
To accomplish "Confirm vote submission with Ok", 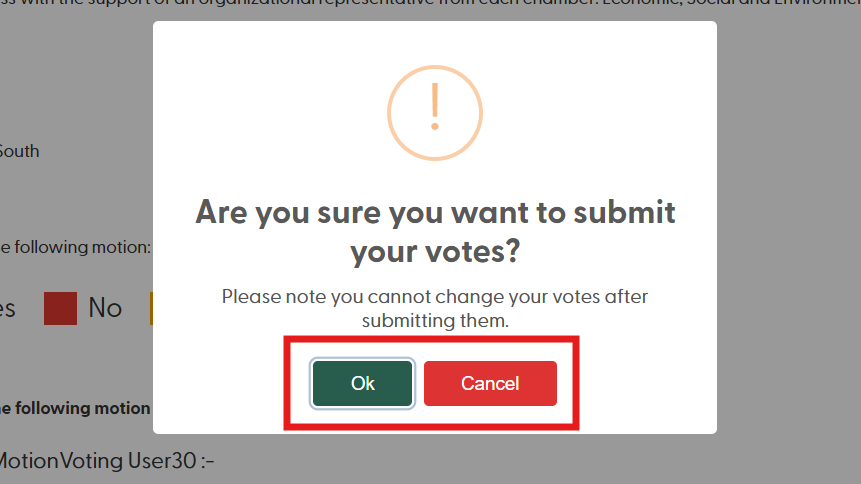I will [x=362, y=383].
